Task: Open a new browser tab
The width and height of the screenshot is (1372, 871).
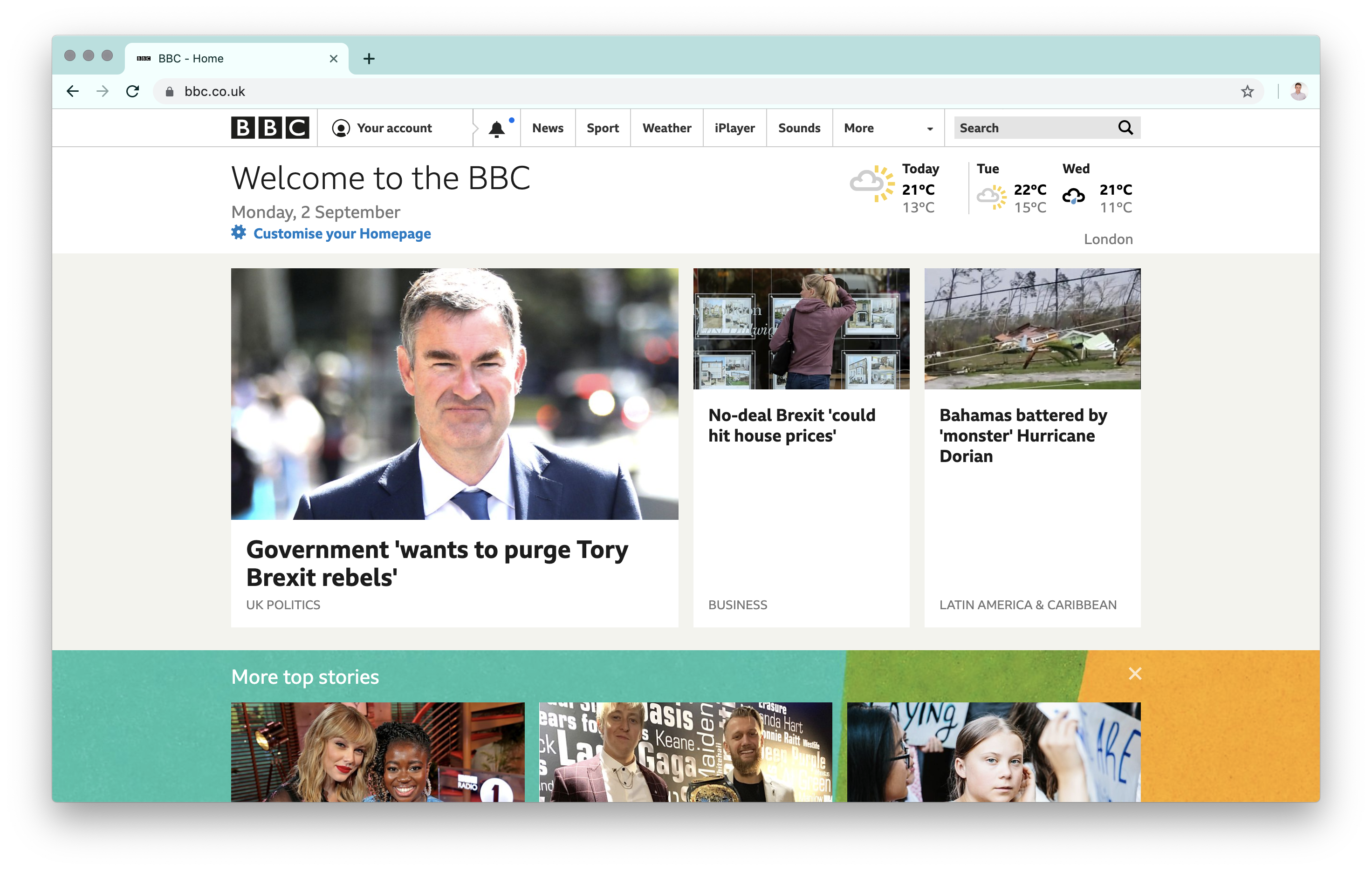Action: click(369, 59)
